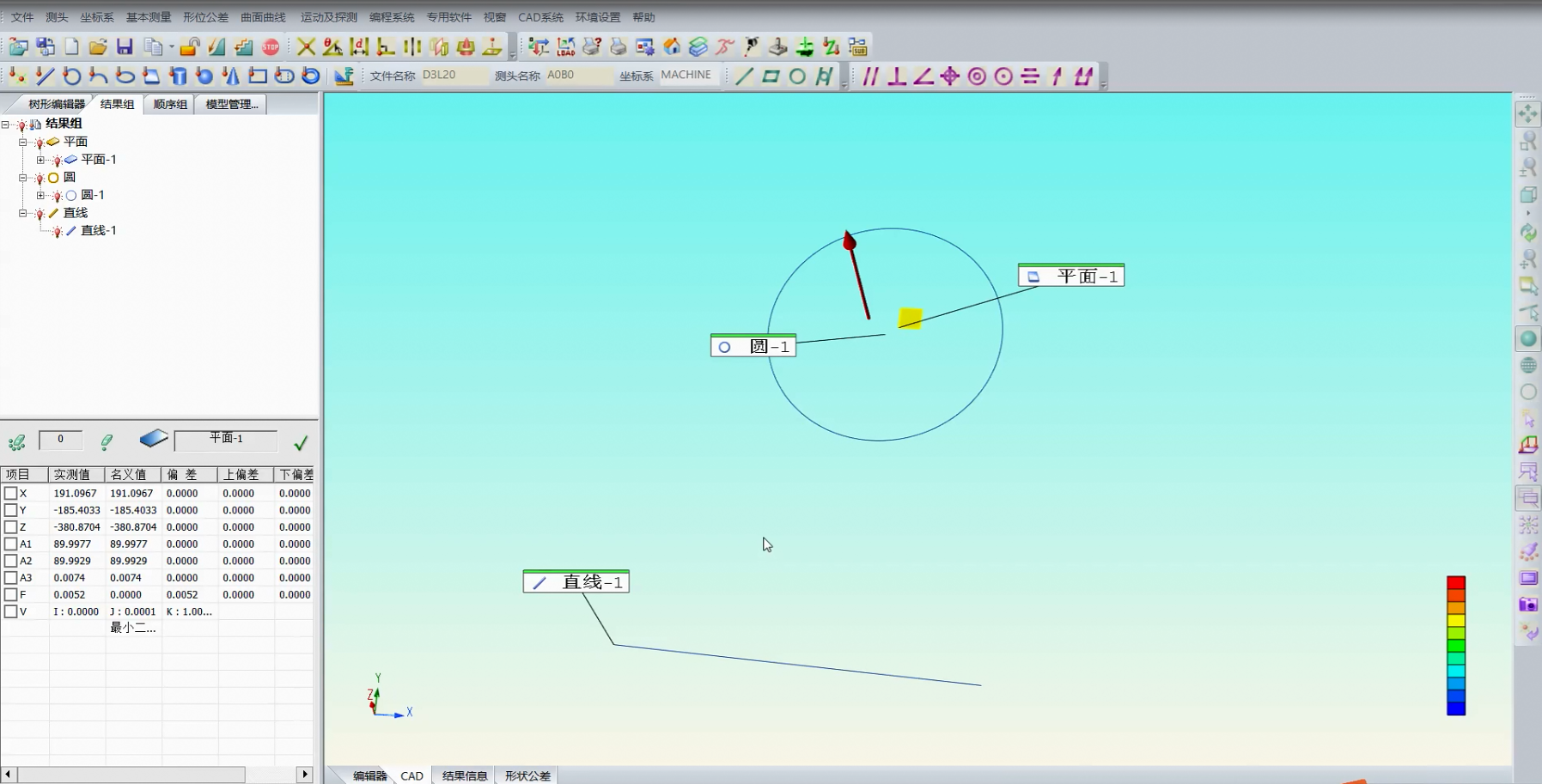Tick the Z row checkbox
Viewport: 1542px width, 784px height.
tap(10, 526)
